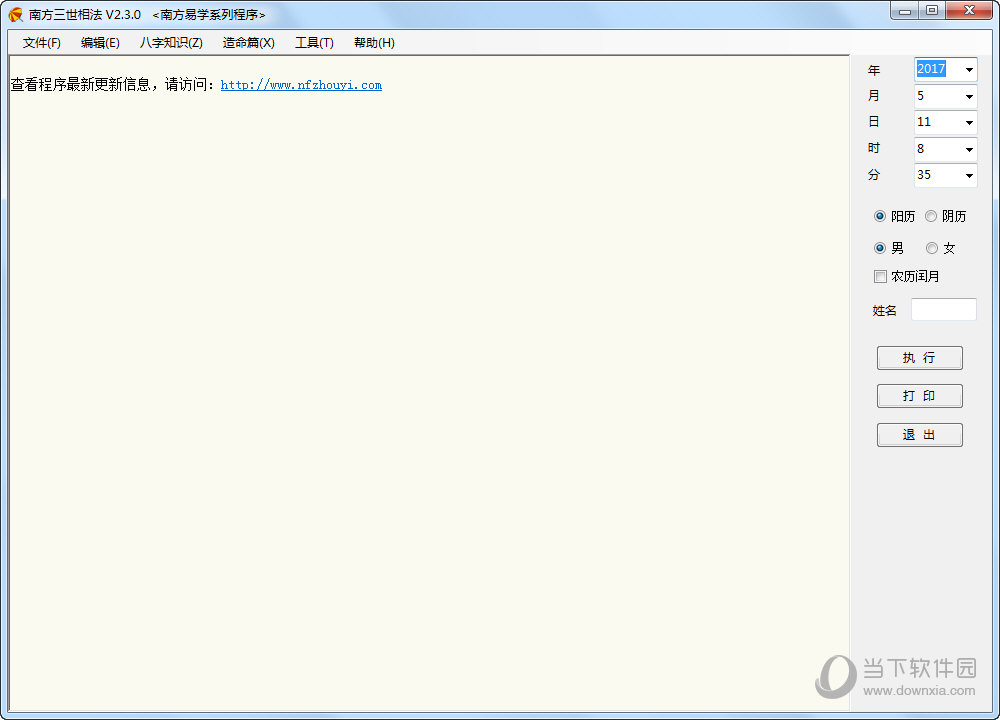The height and width of the screenshot is (720, 1000).
Task: Close the 南方三世相法 window
Action: coord(969,11)
